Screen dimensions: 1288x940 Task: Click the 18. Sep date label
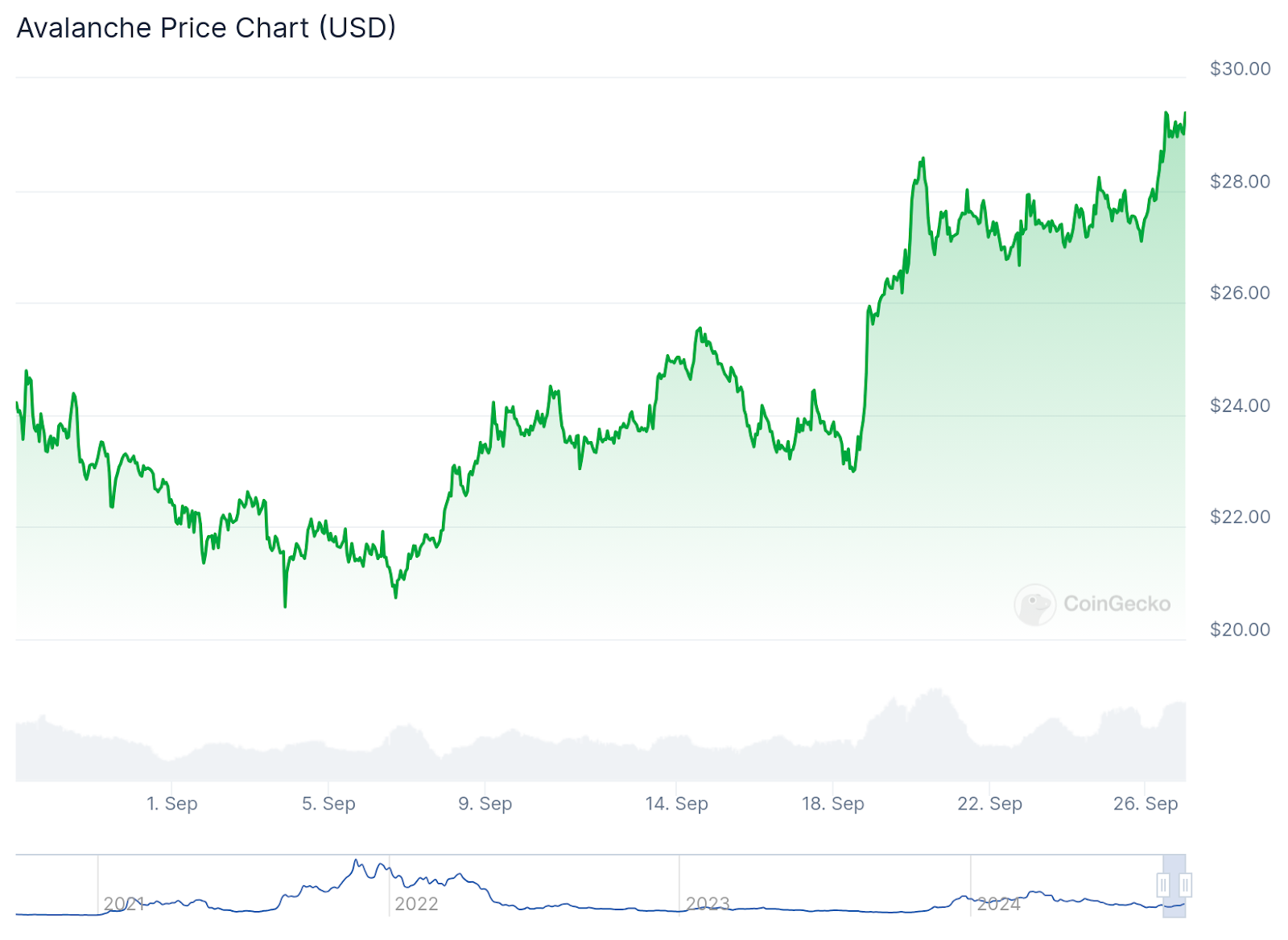[832, 803]
